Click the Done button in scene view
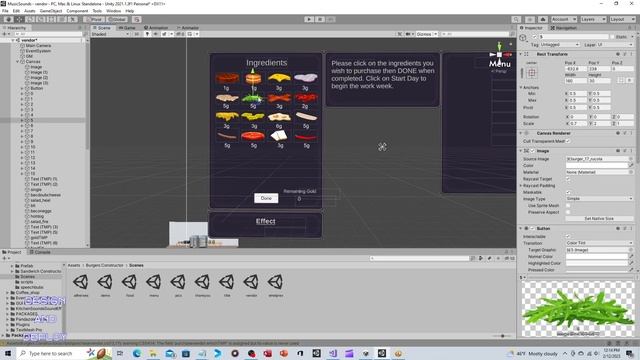The height and width of the screenshot is (360, 640). coord(266,198)
